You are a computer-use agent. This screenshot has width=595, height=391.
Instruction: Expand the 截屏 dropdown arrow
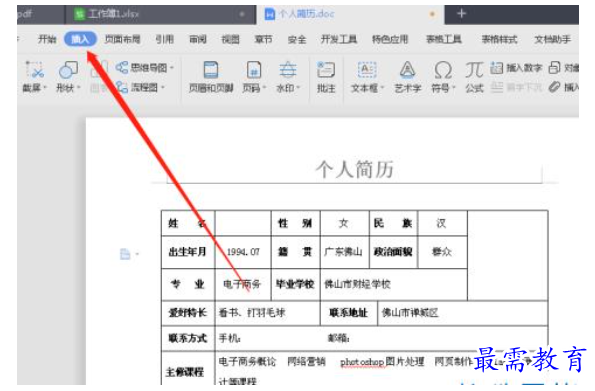coord(45,88)
